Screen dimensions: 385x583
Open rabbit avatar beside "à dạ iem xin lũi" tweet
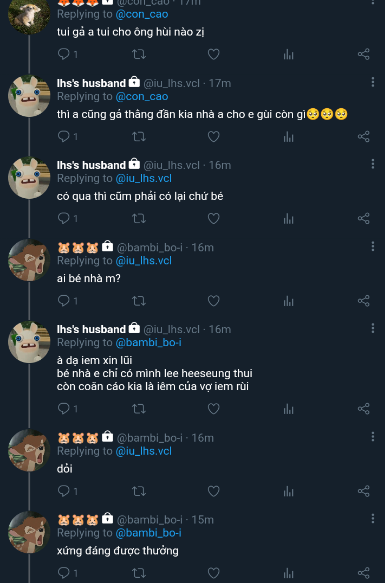[29, 342]
